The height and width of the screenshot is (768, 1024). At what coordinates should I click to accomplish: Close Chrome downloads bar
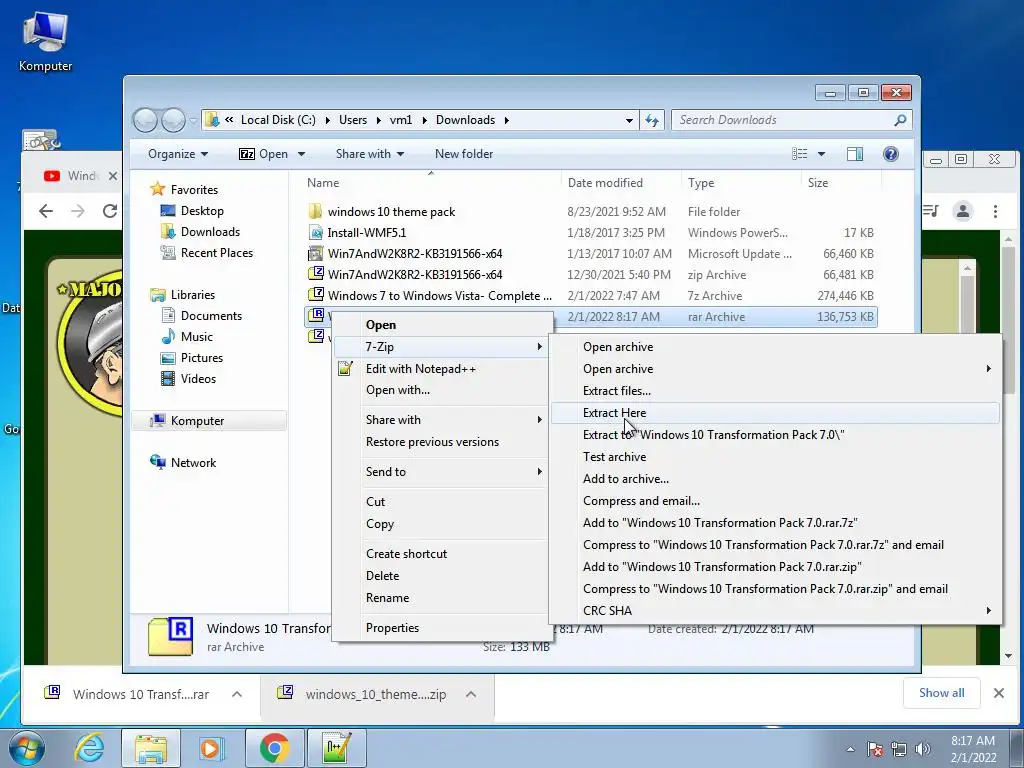[999, 693]
